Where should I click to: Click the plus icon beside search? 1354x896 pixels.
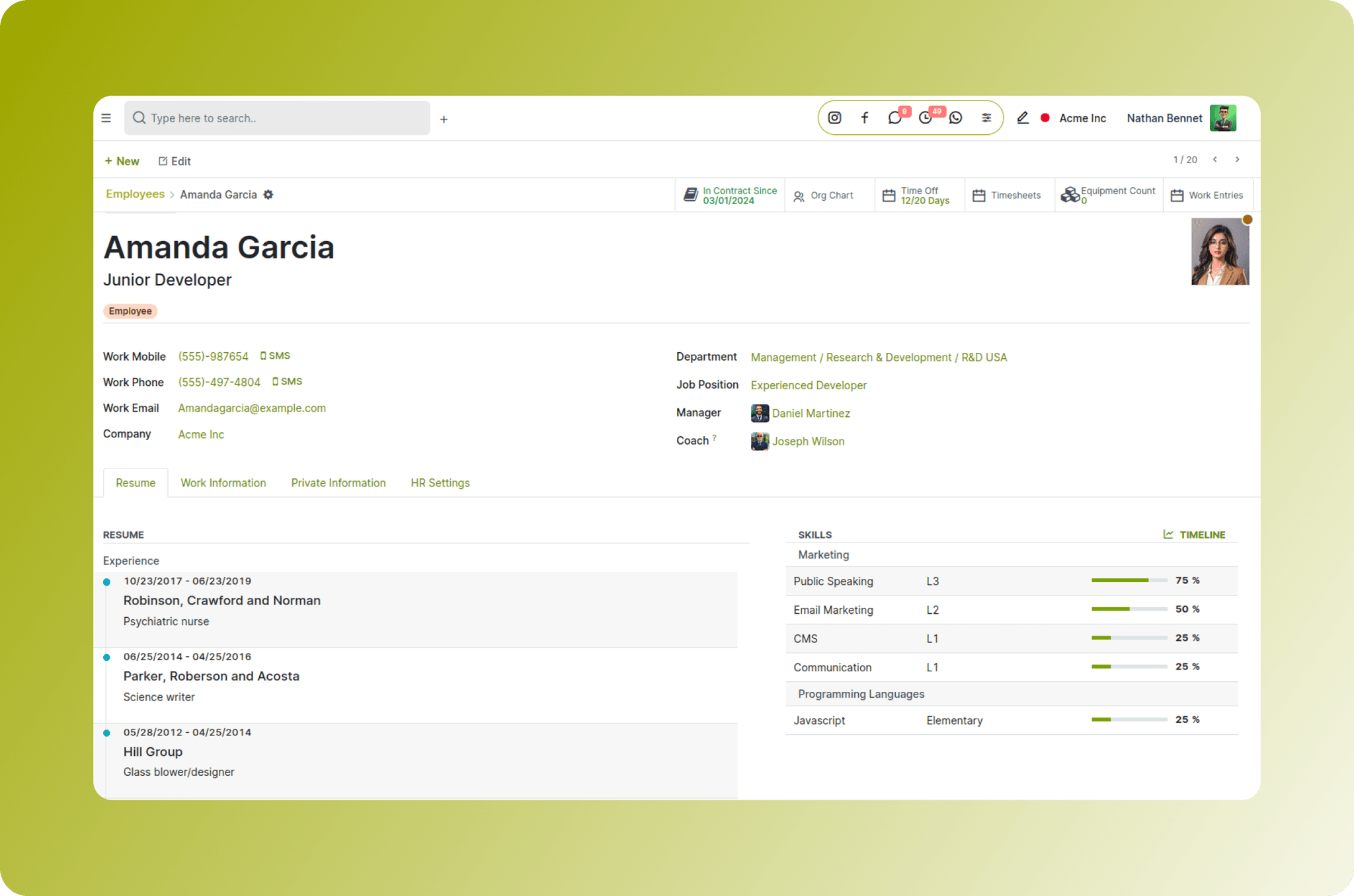(x=444, y=119)
